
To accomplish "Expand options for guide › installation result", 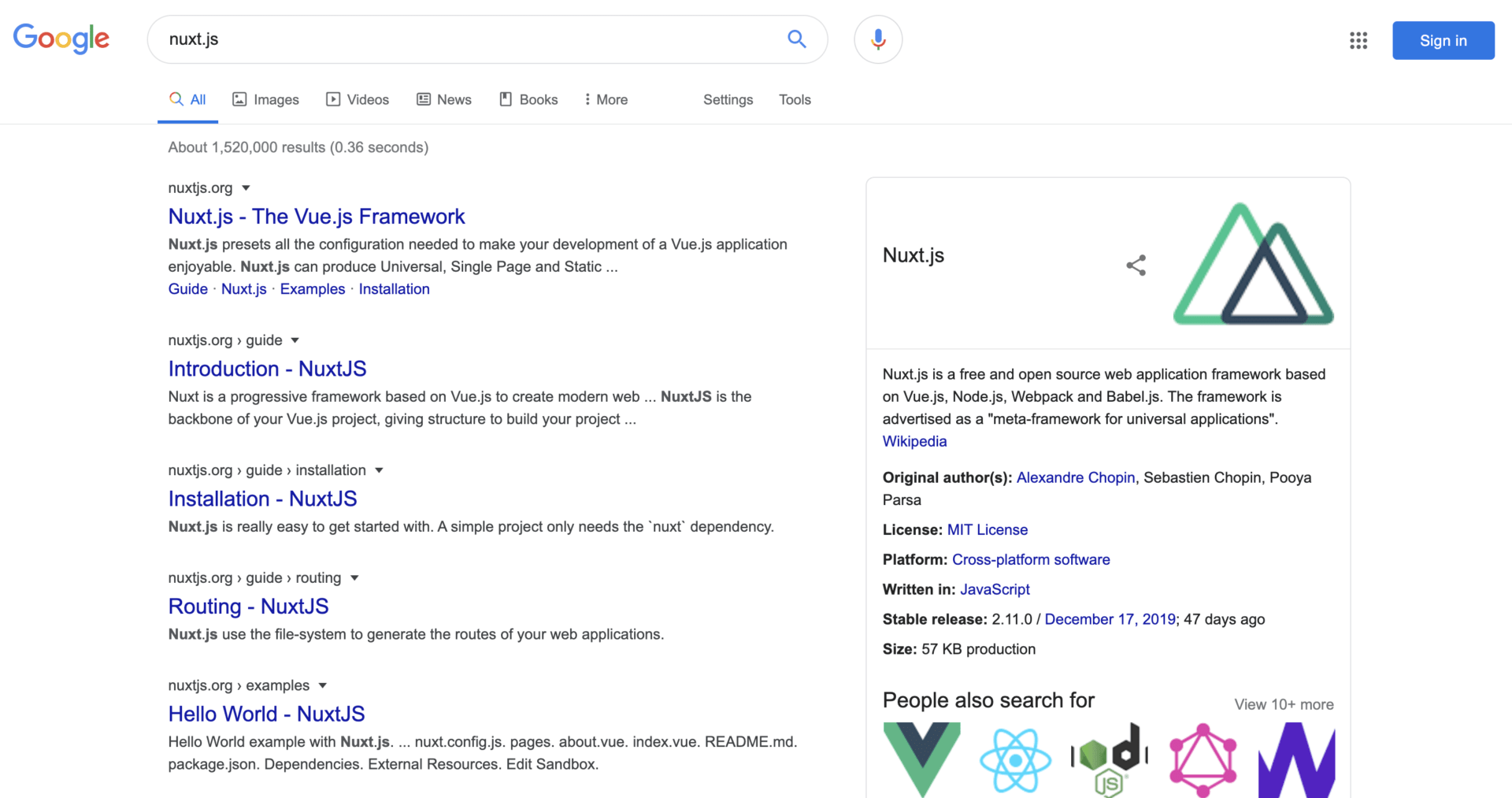I will [x=379, y=470].
